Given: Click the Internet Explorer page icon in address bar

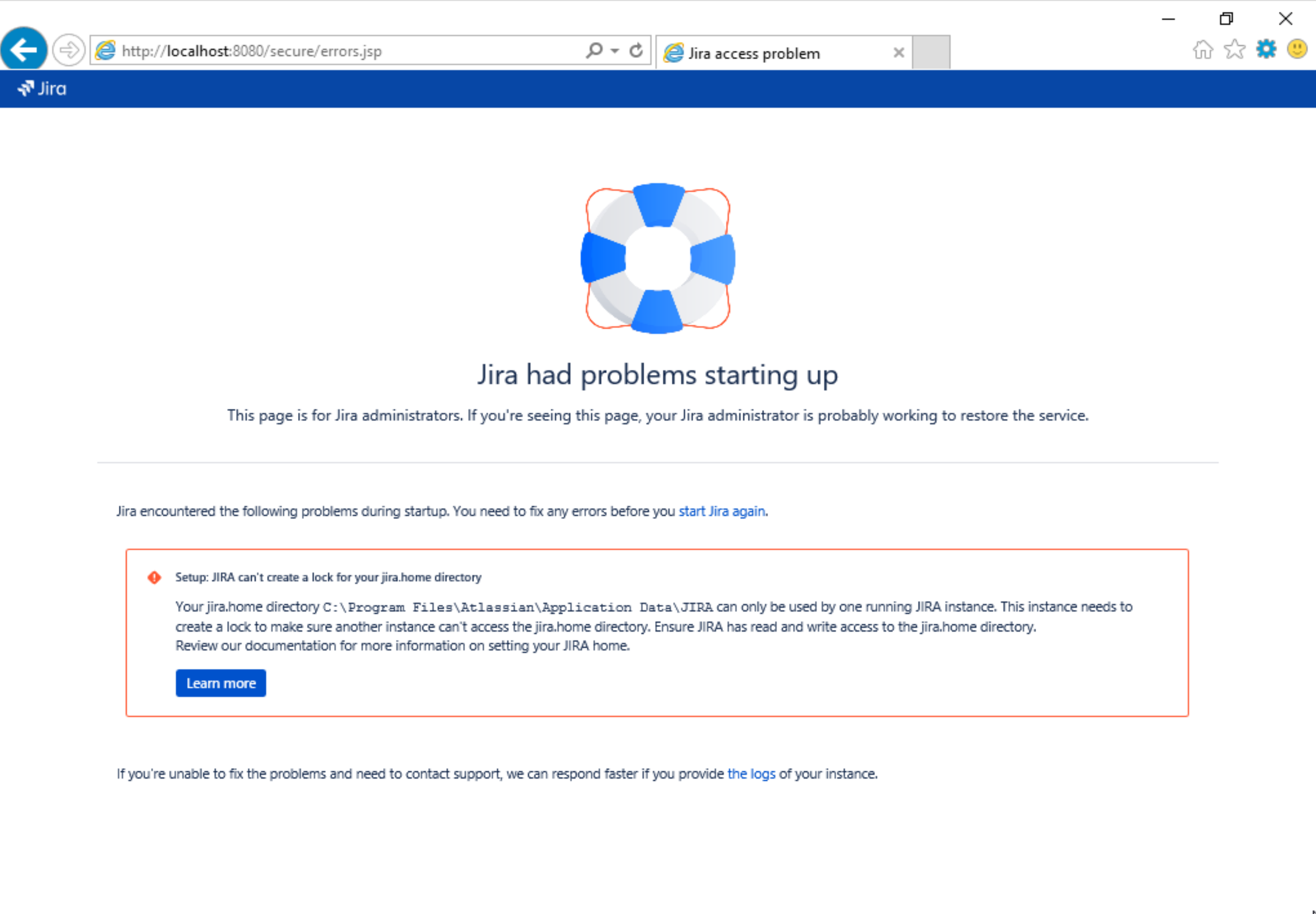Looking at the screenshot, I should click(x=106, y=51).
